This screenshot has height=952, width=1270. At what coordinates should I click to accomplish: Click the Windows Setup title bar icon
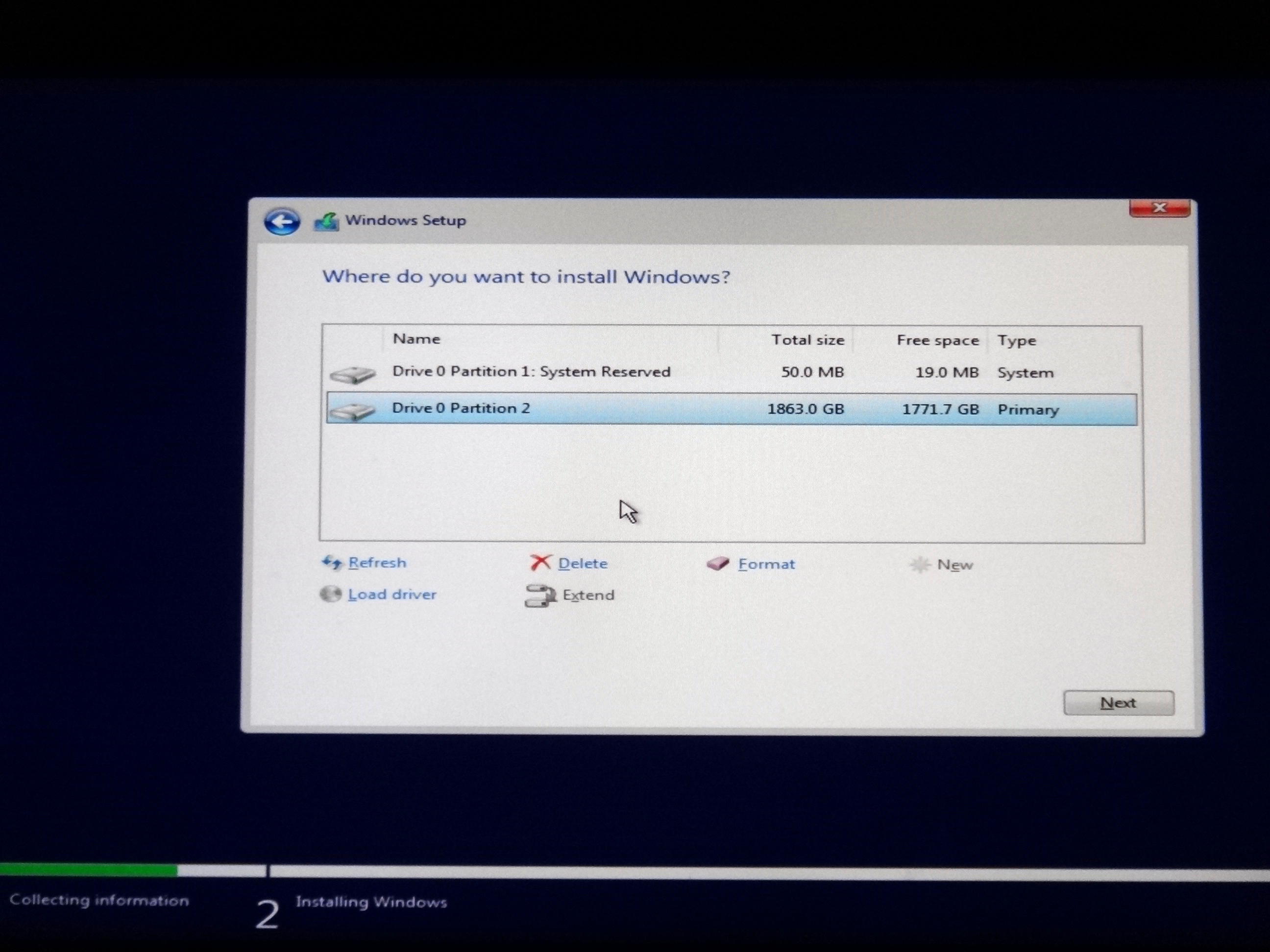point(326,221)
